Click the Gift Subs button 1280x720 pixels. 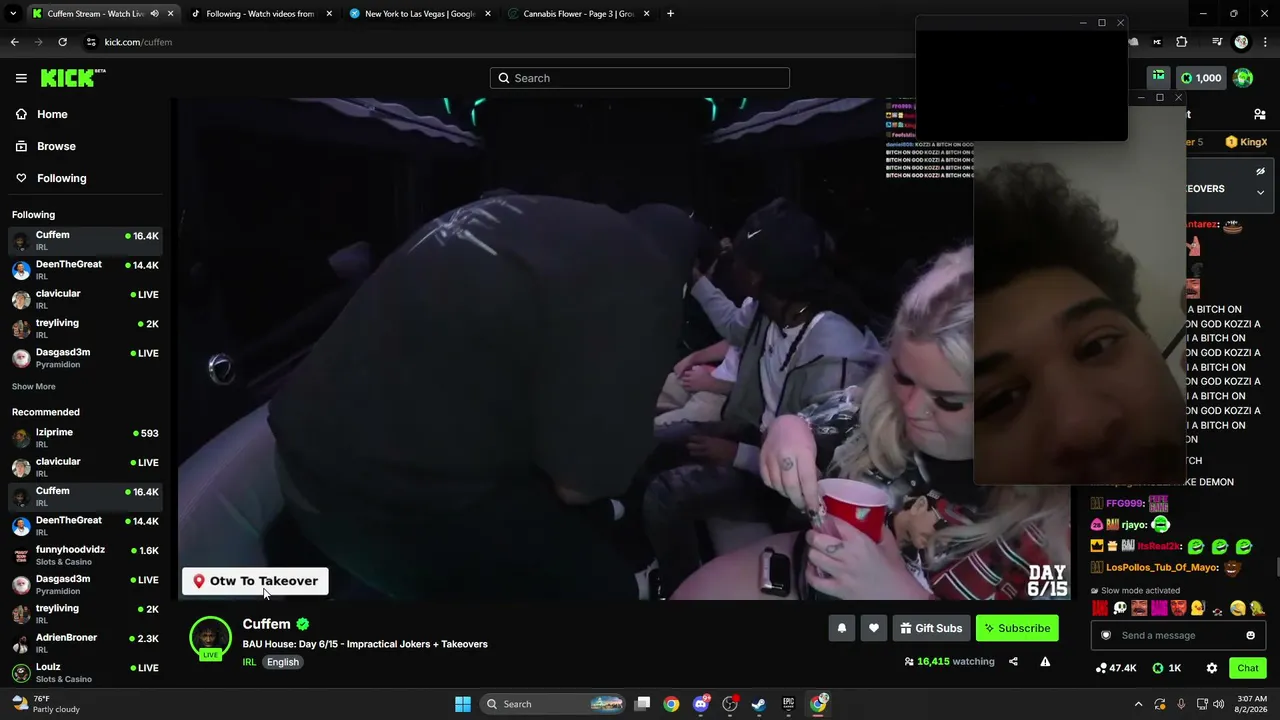point(931,628)
